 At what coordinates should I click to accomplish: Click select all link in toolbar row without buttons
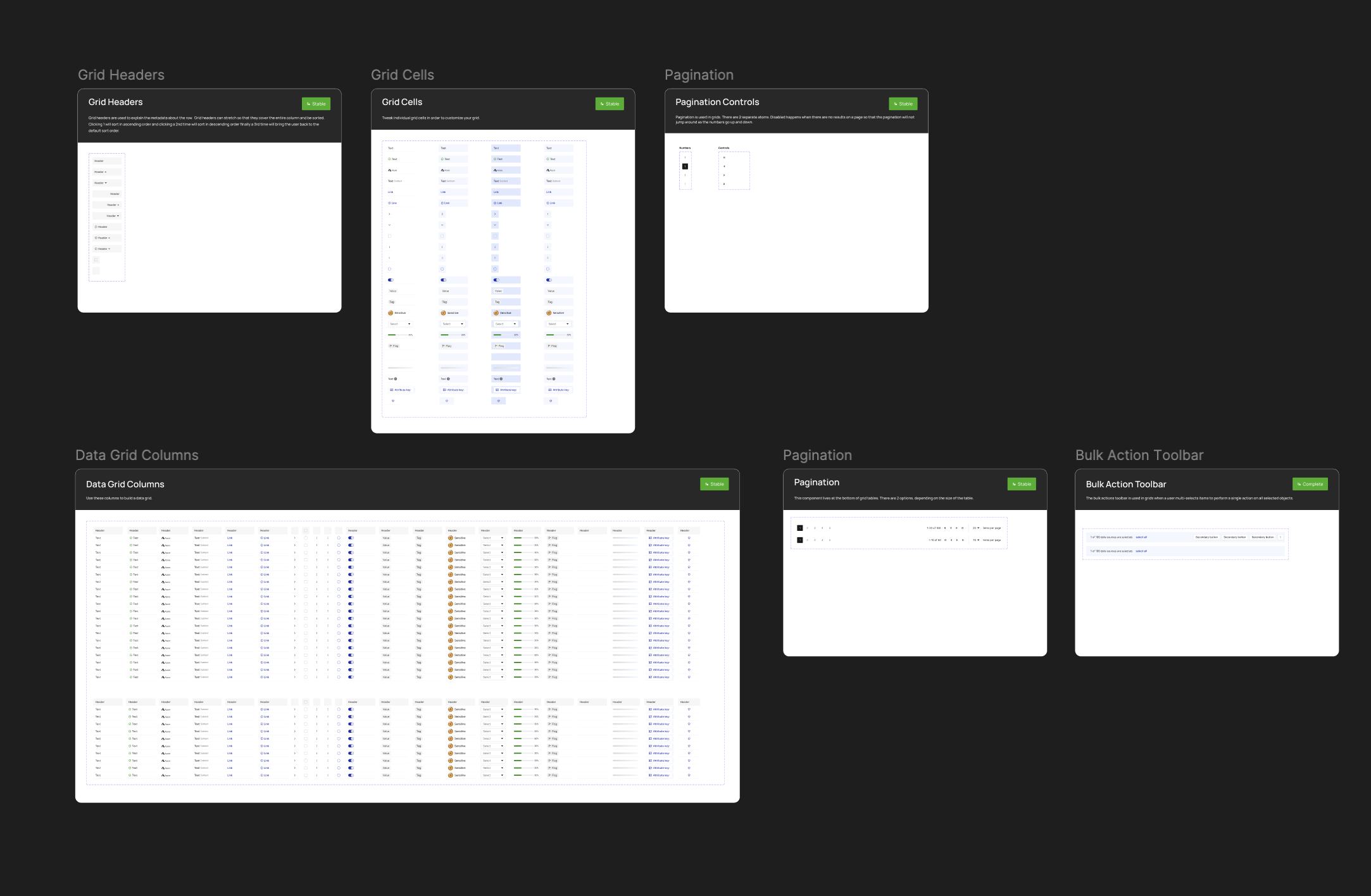(1141, 551)
